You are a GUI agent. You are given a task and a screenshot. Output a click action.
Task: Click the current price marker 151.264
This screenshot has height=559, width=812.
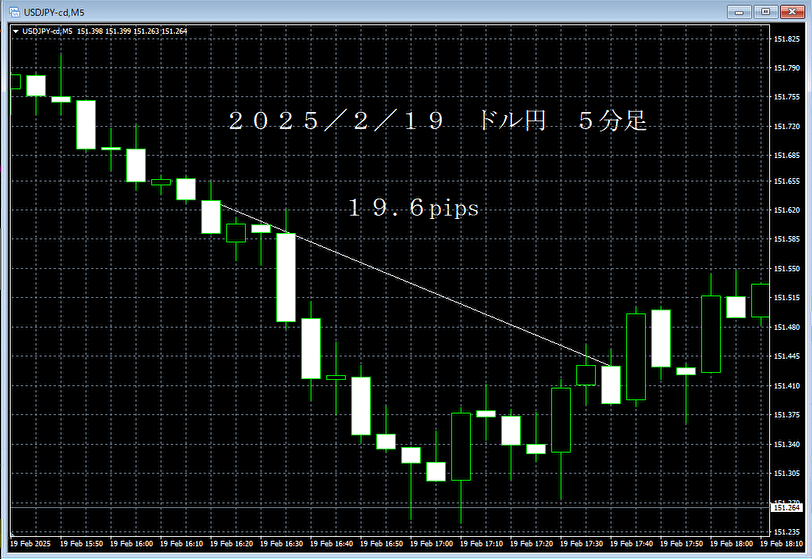click(x=787, y=508)
